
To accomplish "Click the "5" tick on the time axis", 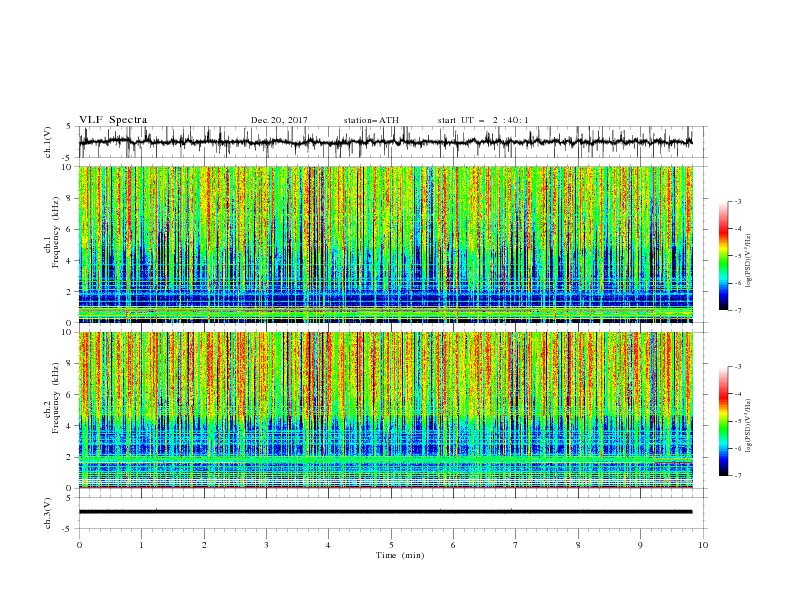I will (391, 545).
